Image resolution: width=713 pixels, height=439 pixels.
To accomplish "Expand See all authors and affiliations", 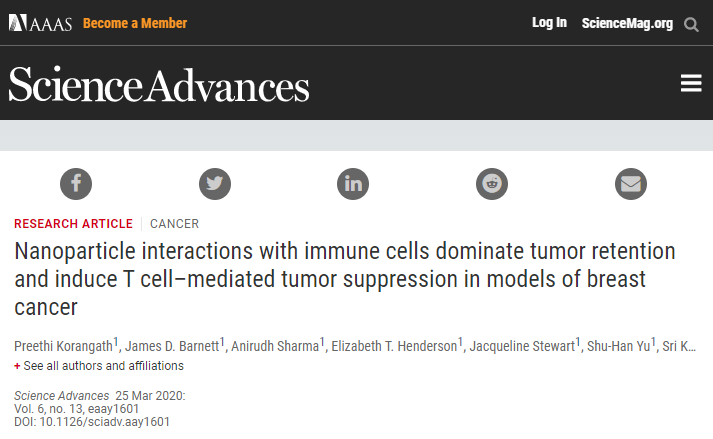I will click(103, 366).
